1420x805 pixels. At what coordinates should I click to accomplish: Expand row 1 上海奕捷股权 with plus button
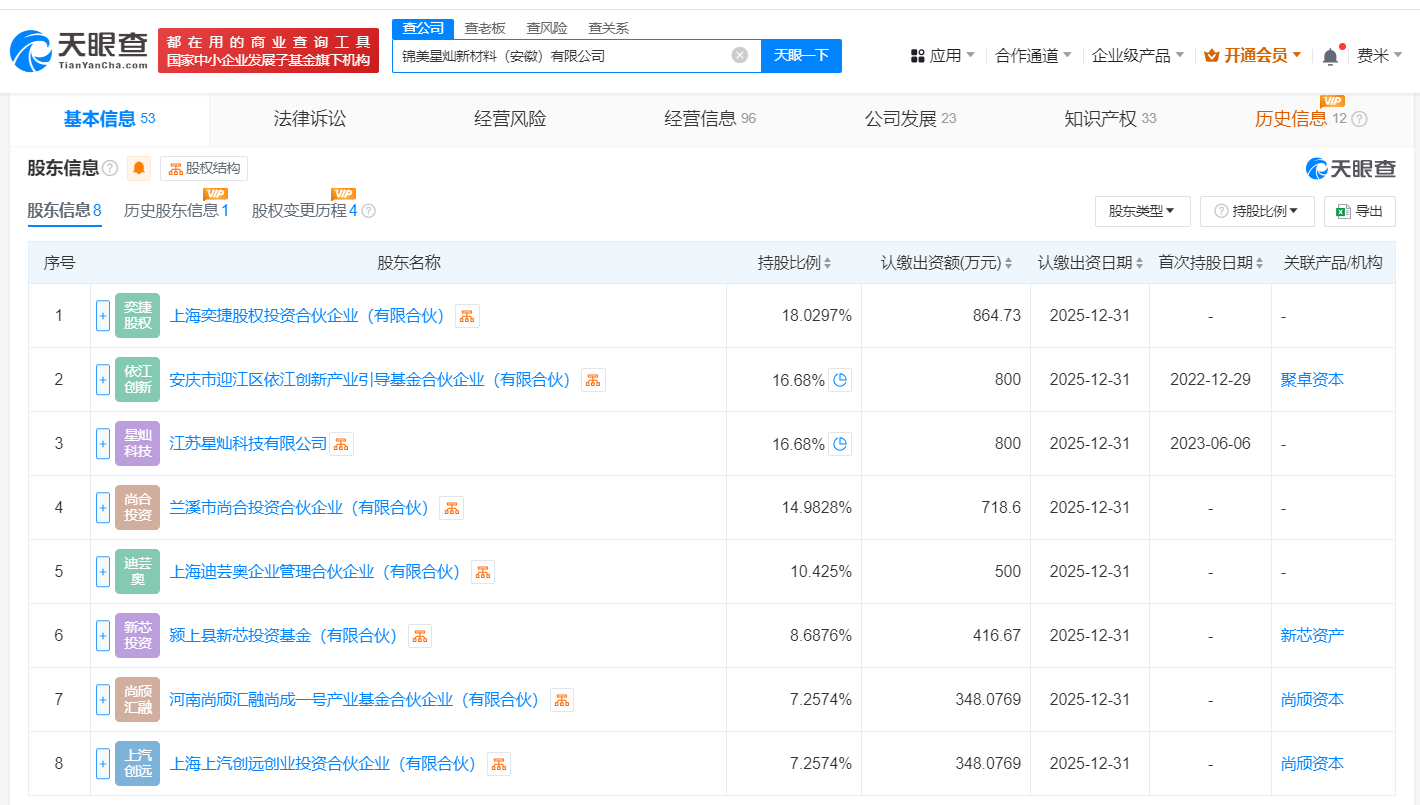click(x=103, y=316)
